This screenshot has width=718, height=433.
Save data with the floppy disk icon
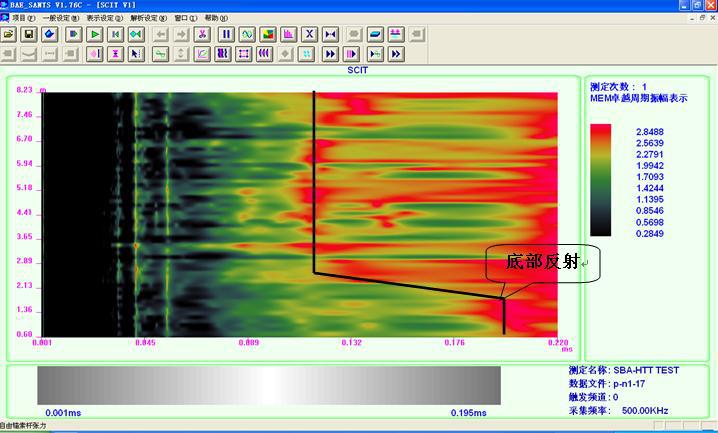coord(29,34)
